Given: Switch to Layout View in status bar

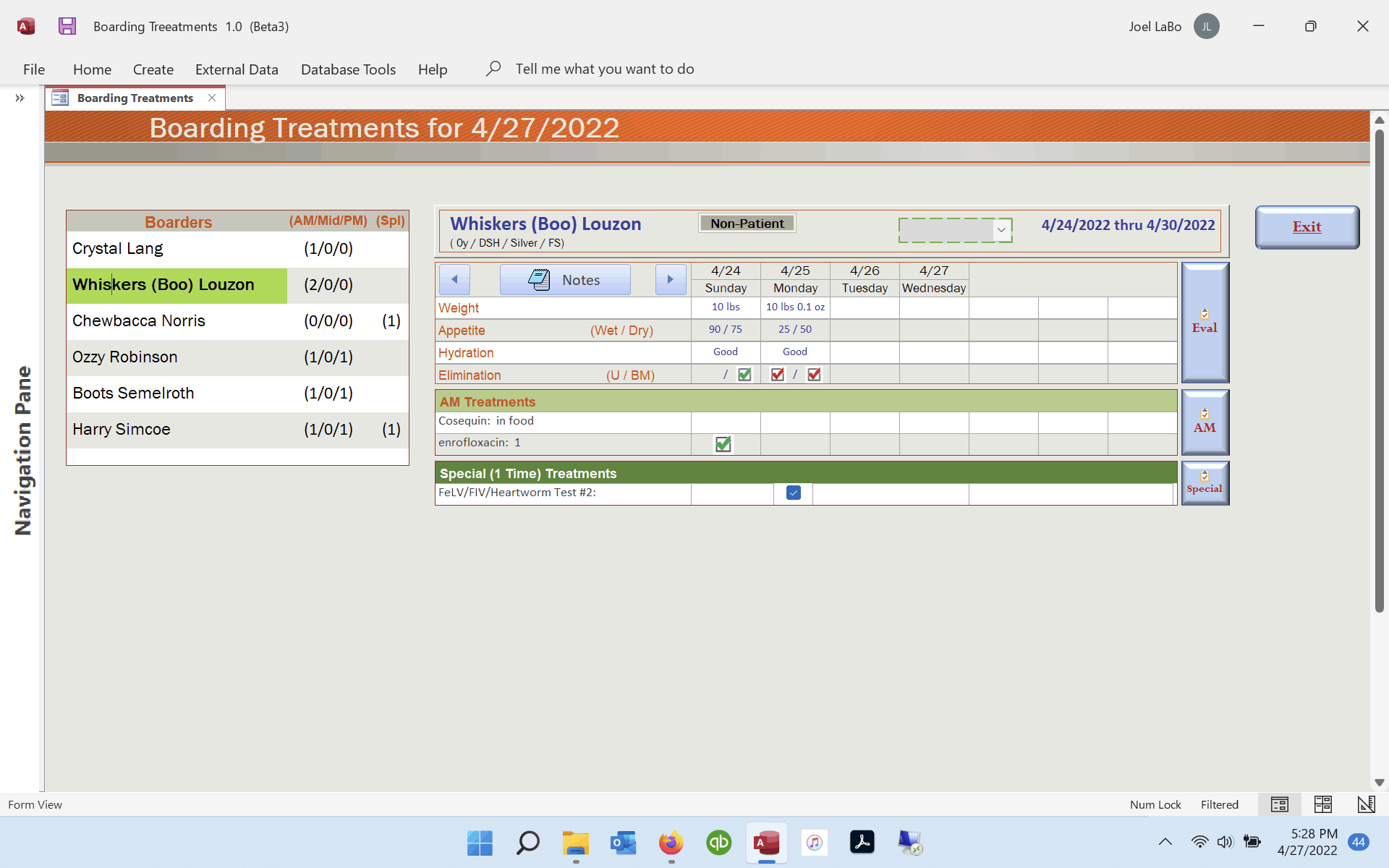Looking at the screenshot, I should pos(1322,804).
